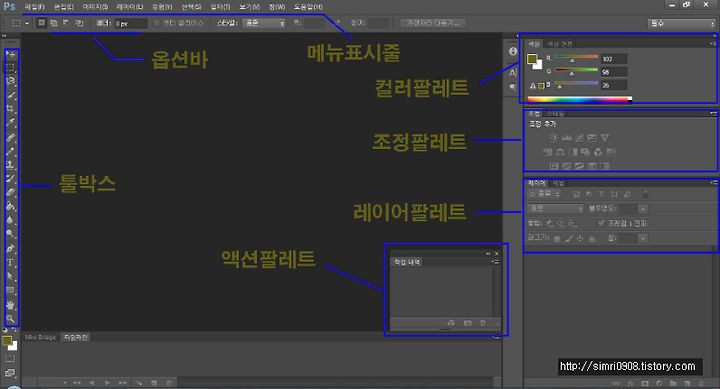Screen dimensions: 720x389
Task: Open the workspace switcher dropdown
Action: point(681,23)
